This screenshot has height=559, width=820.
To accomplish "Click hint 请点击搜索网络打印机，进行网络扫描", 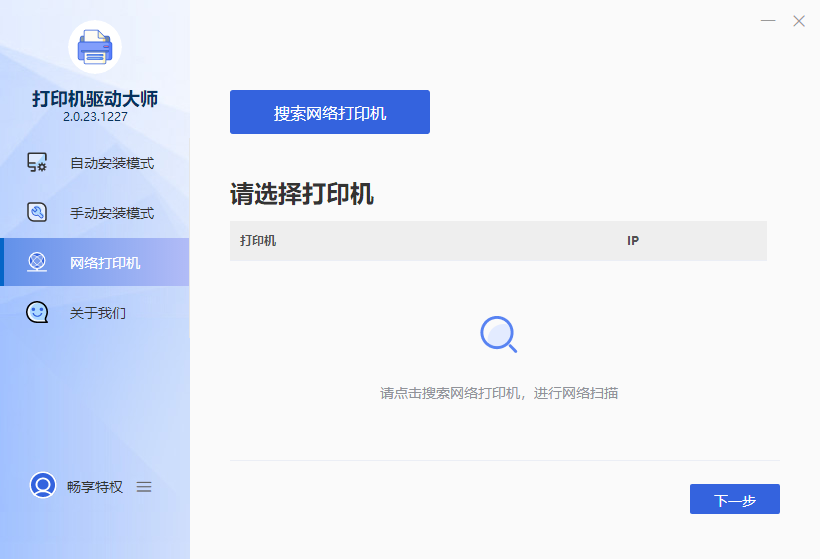I will pos(499,393).
